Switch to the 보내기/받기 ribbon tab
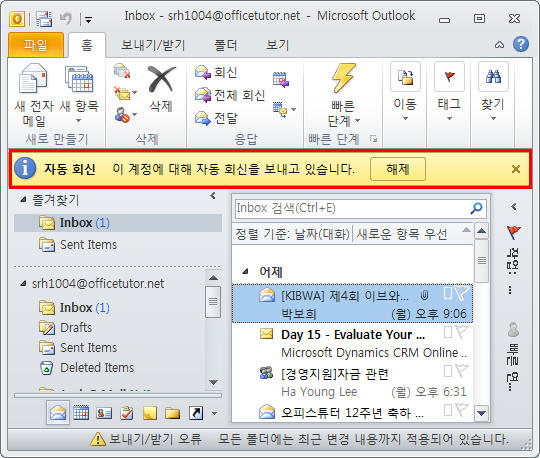540x458 pixels. pyautogui.click(x=153, y=45)
